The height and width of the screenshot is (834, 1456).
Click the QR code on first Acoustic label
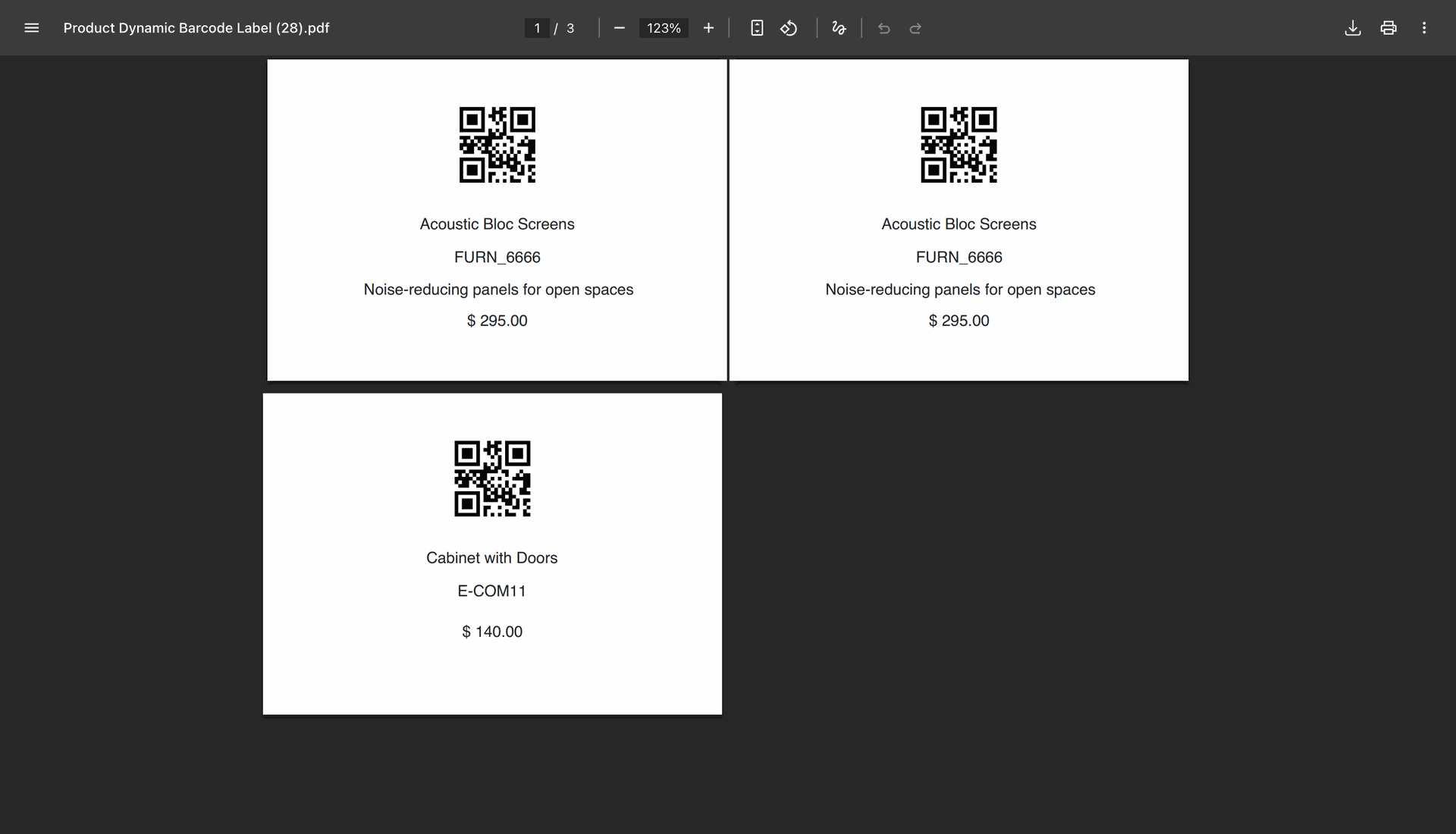pyautogui.click(x=497, y=145)
